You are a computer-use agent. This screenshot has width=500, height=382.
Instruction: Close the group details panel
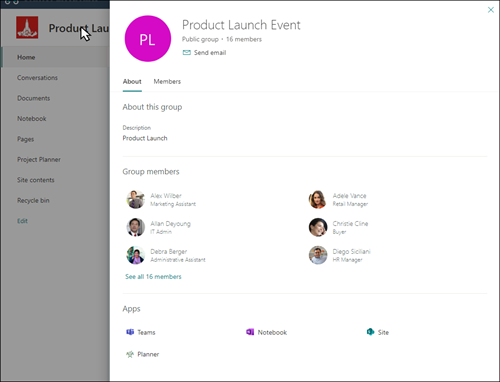click(491, 10)
